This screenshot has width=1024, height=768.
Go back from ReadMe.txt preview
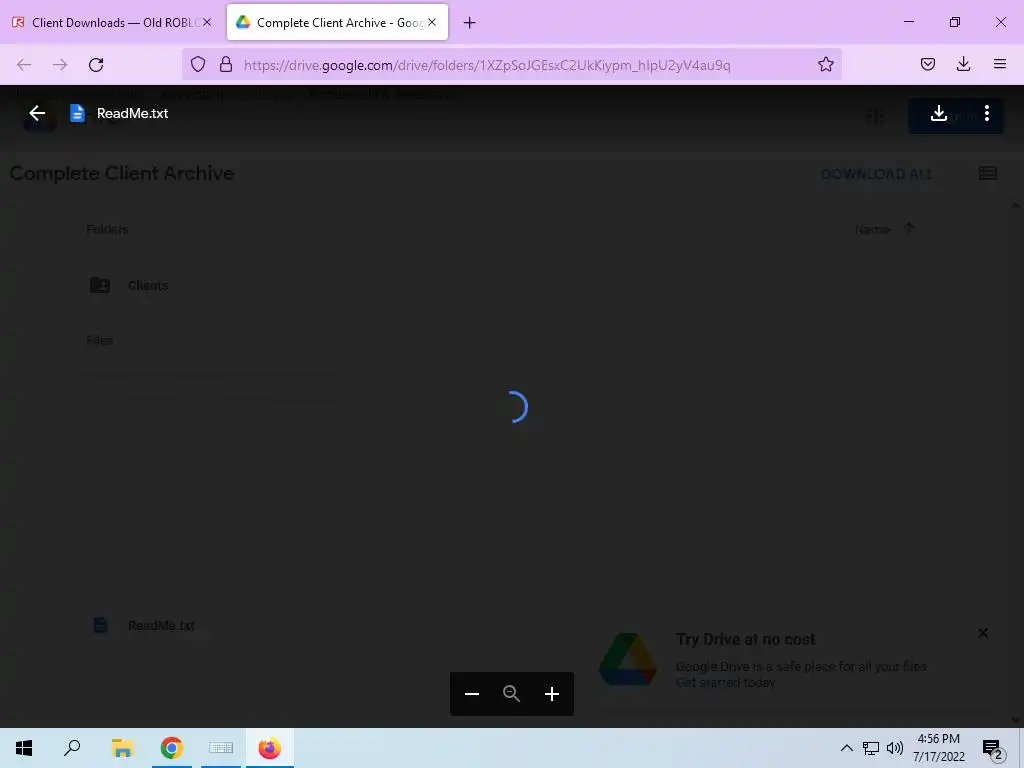[x=37, y=113]
